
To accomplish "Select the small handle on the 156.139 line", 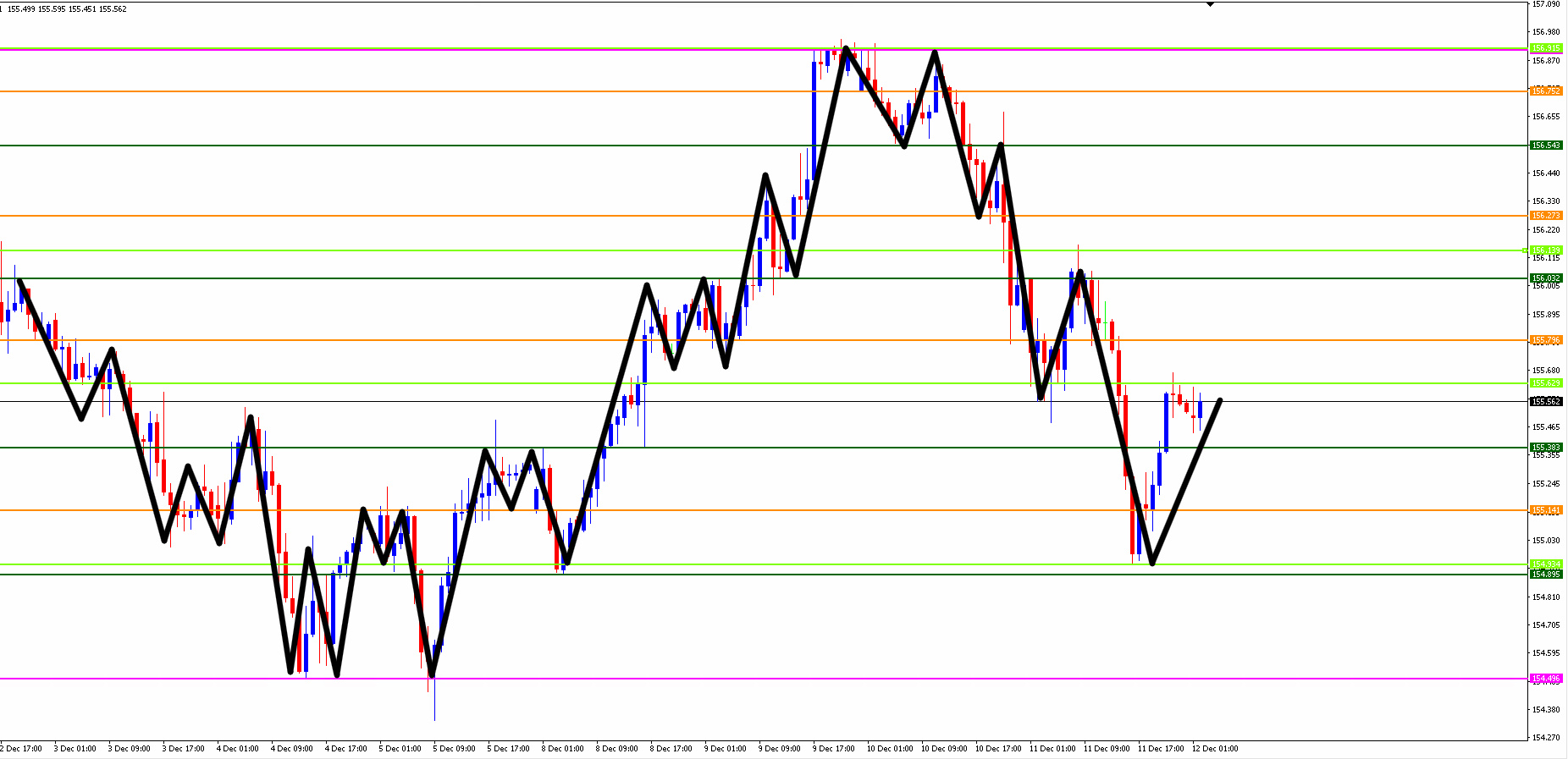I will click(1526, 250).
